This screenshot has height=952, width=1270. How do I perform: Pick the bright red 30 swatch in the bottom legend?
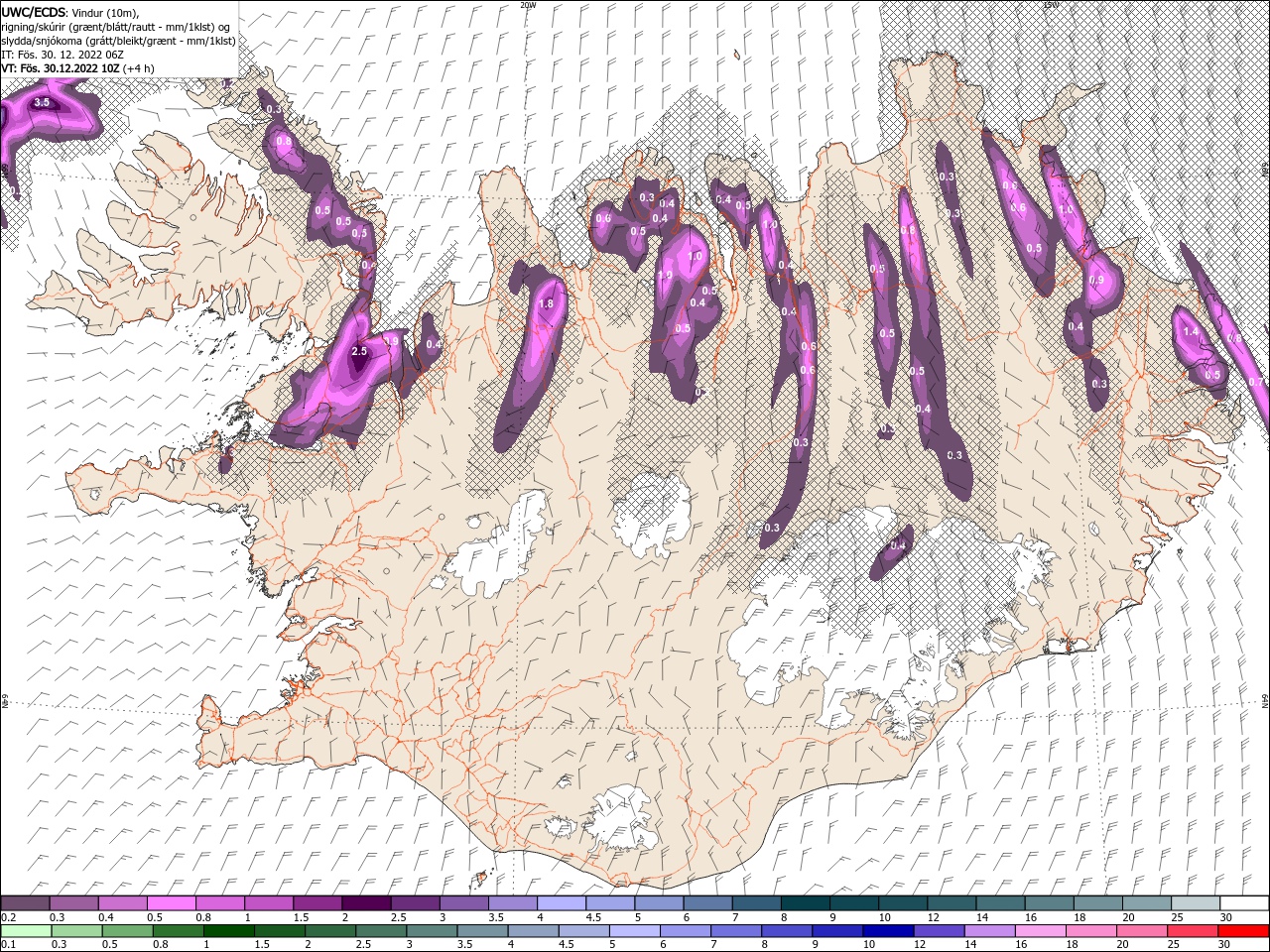tap(1242, 930)
